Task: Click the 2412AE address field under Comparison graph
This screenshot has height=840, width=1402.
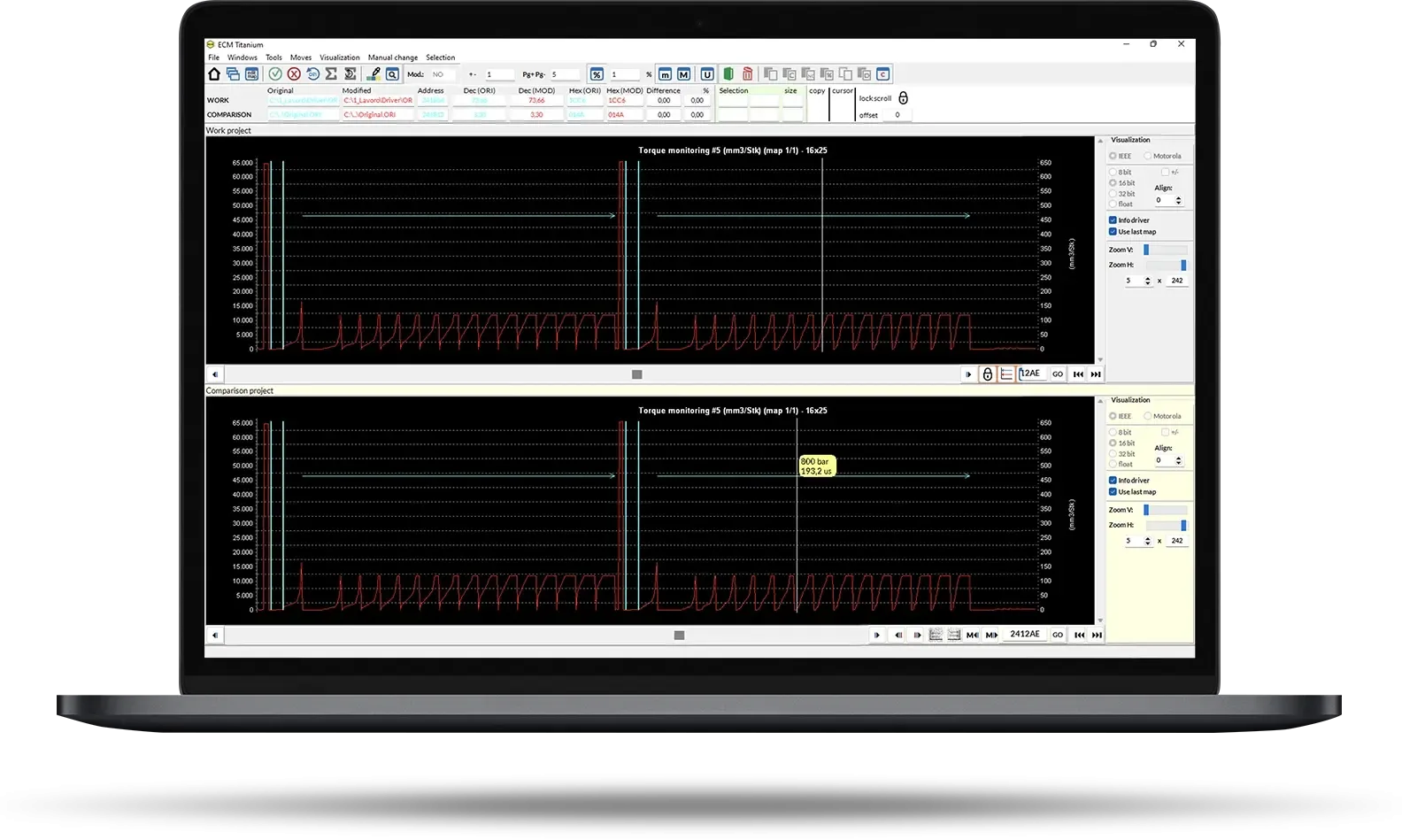Action: (1024, 635)
